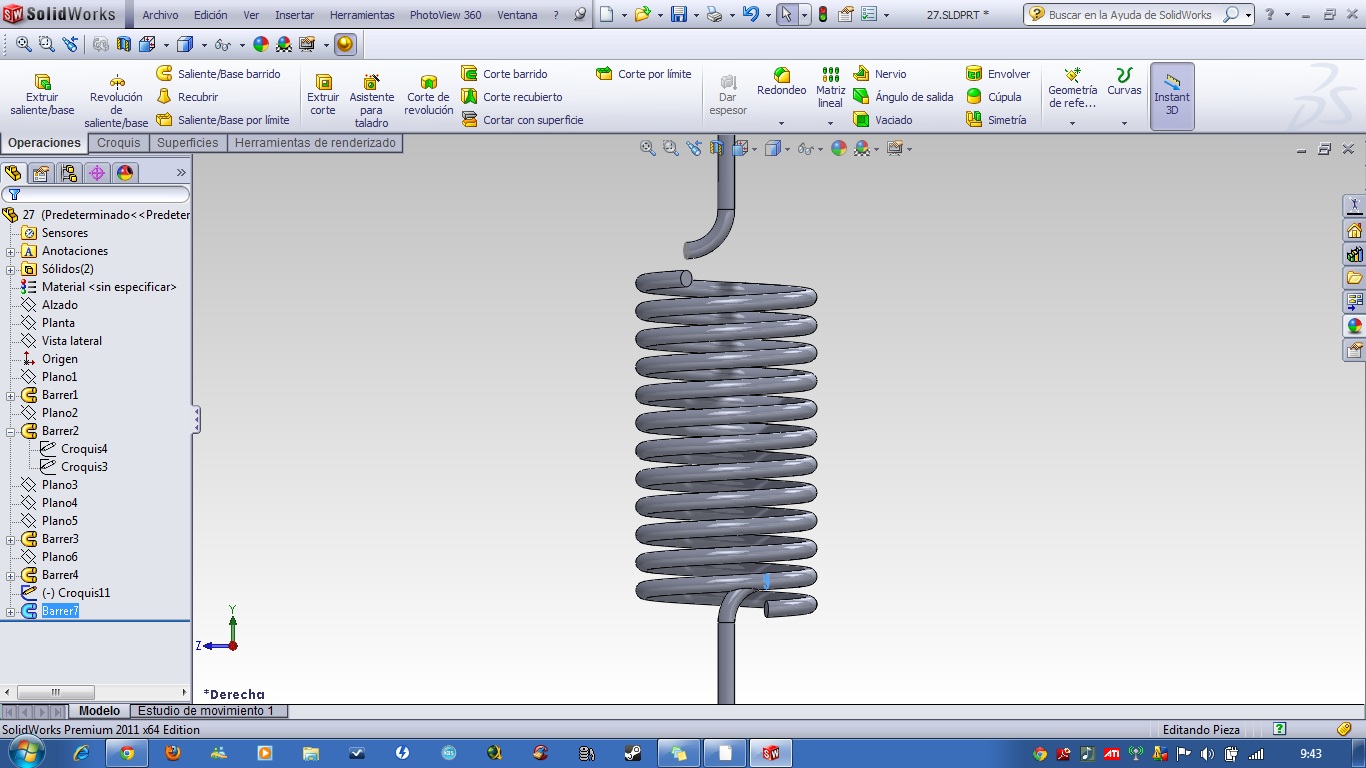Expand the Barrer1 feature
This screenshot has height=768, width=1366.
click(11, 395)
